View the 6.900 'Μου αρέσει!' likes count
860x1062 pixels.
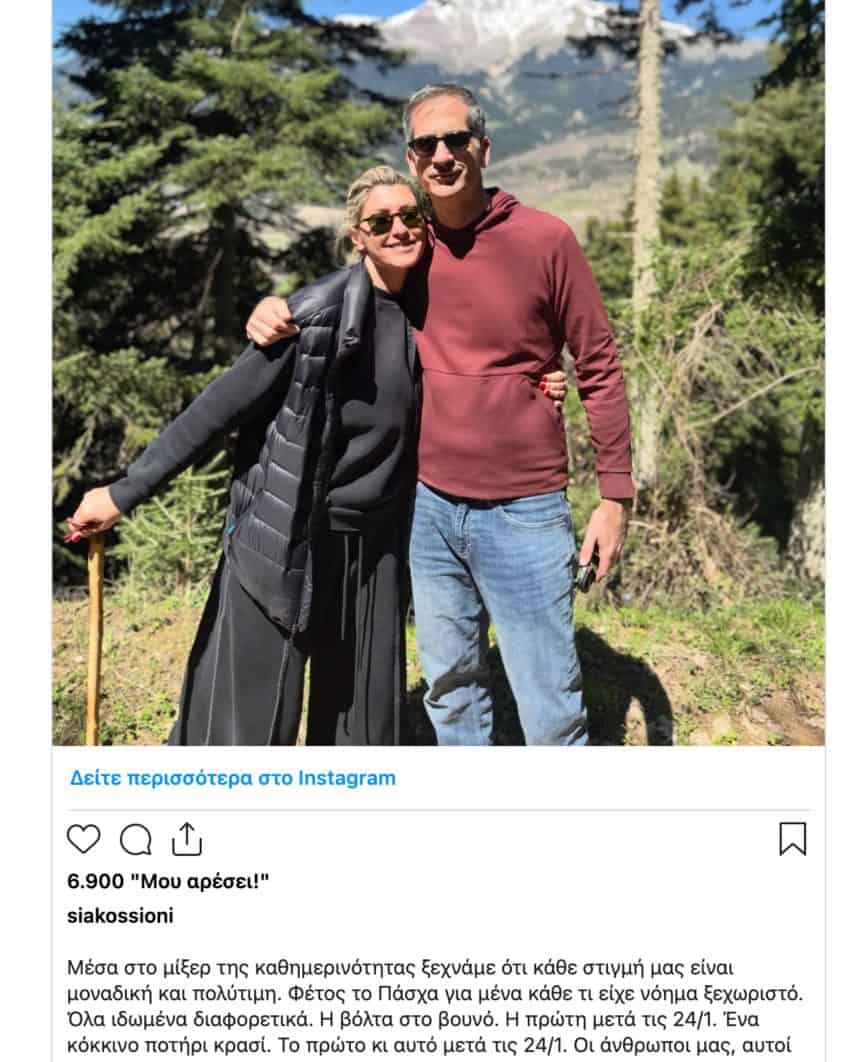[x=168, y=881]
